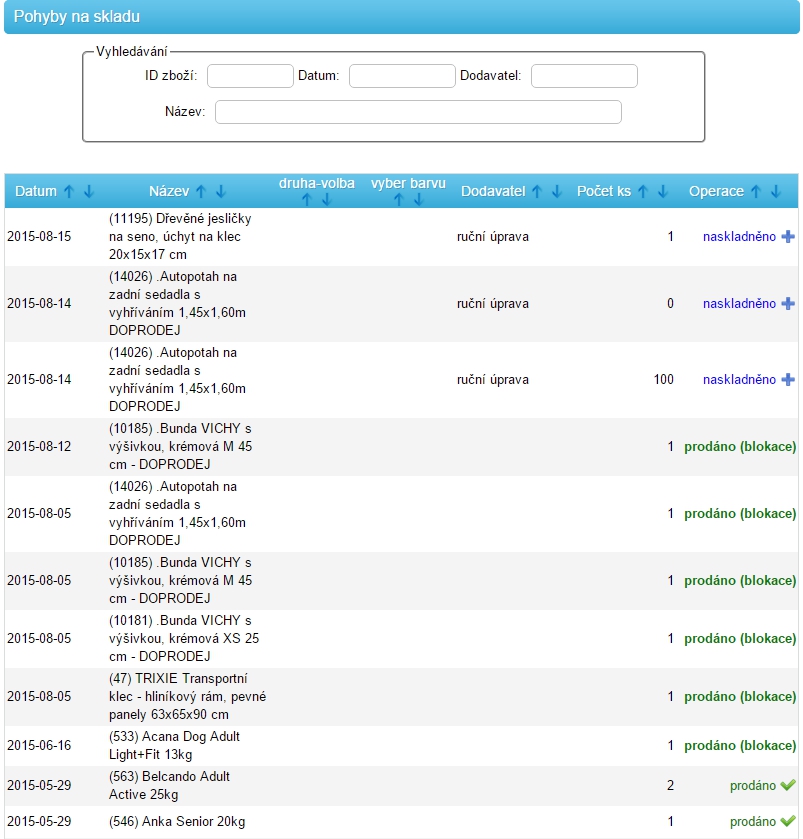Click prodáno (blokace) on TRIXIE Transportní klec

point(740,697)
